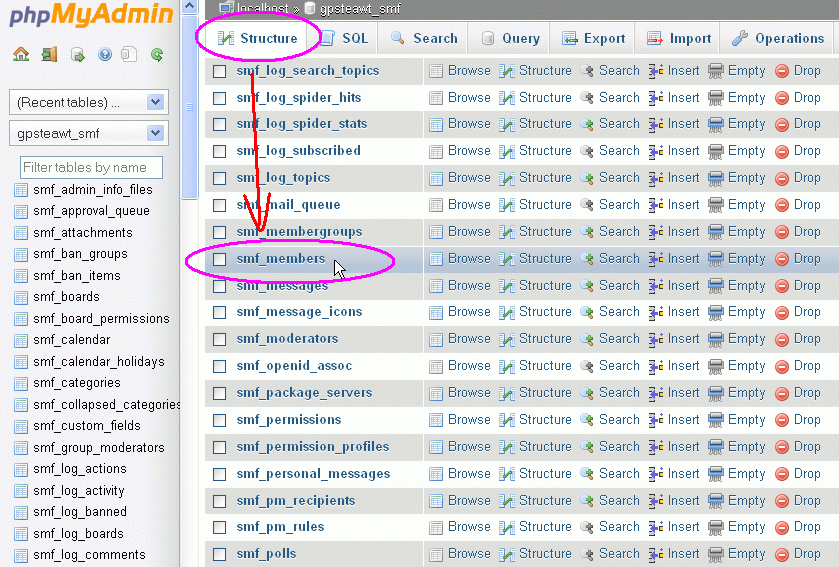Open smf_categories in sidebar list
This screenshot has height=567, width=839.
[x=77, y=383]
